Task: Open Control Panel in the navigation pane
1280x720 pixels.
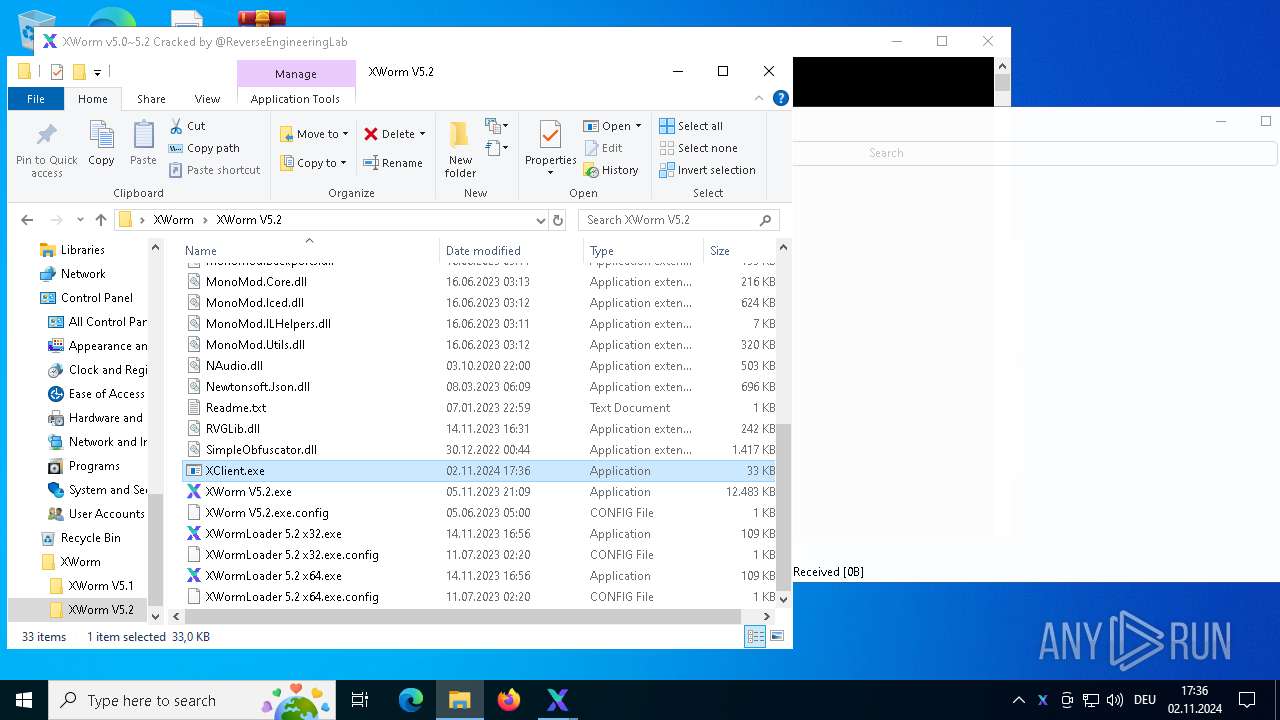Action: (96, 298)
